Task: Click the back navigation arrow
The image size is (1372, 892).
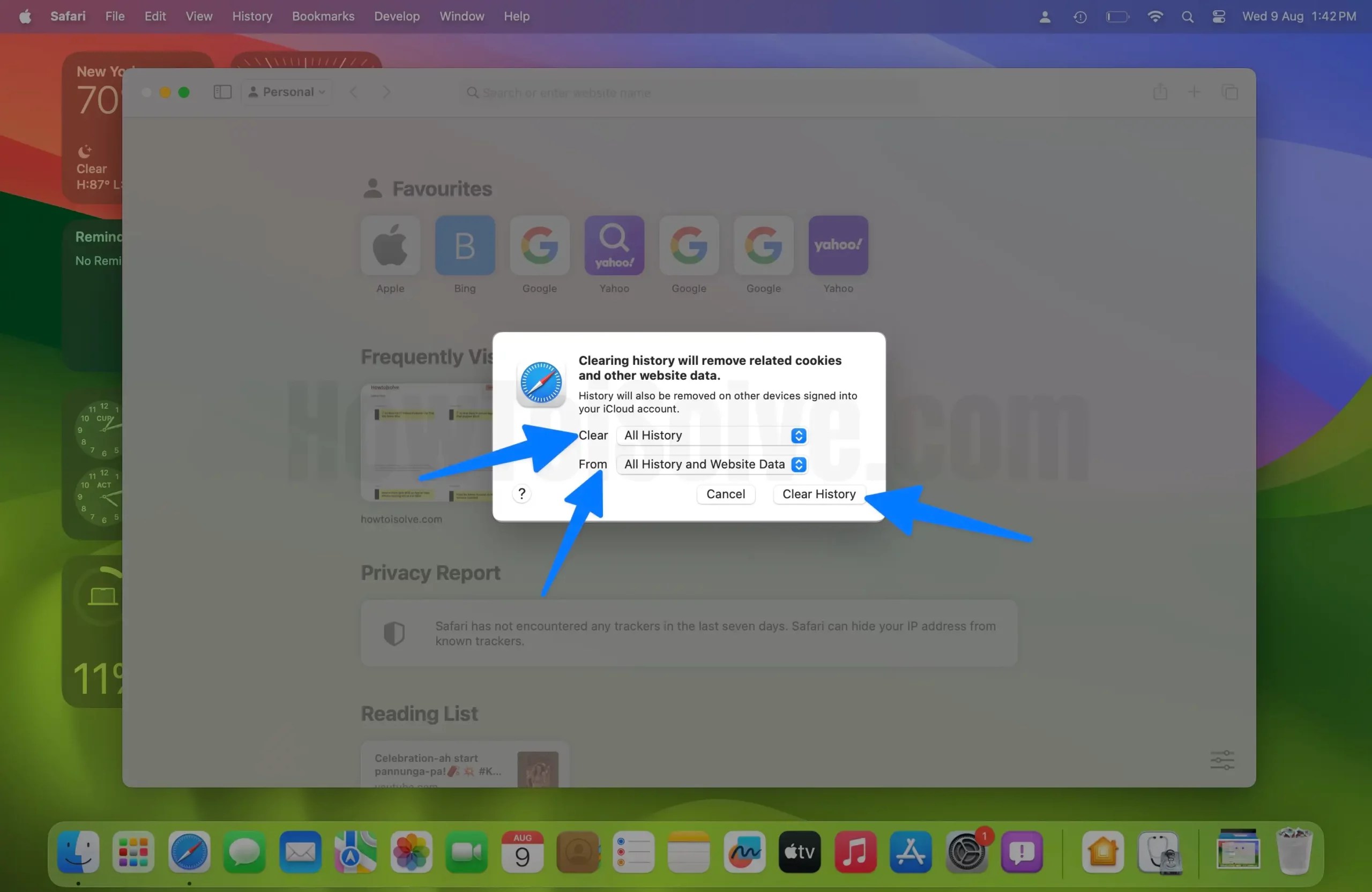Action: (353, 92)
